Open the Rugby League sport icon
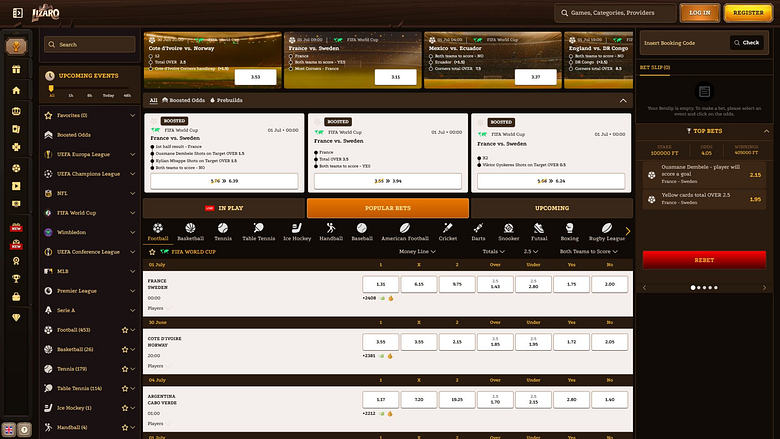Image resolution: width=780 pixels, height=439 pixels. pyautogui.click(x=606, y=232)
